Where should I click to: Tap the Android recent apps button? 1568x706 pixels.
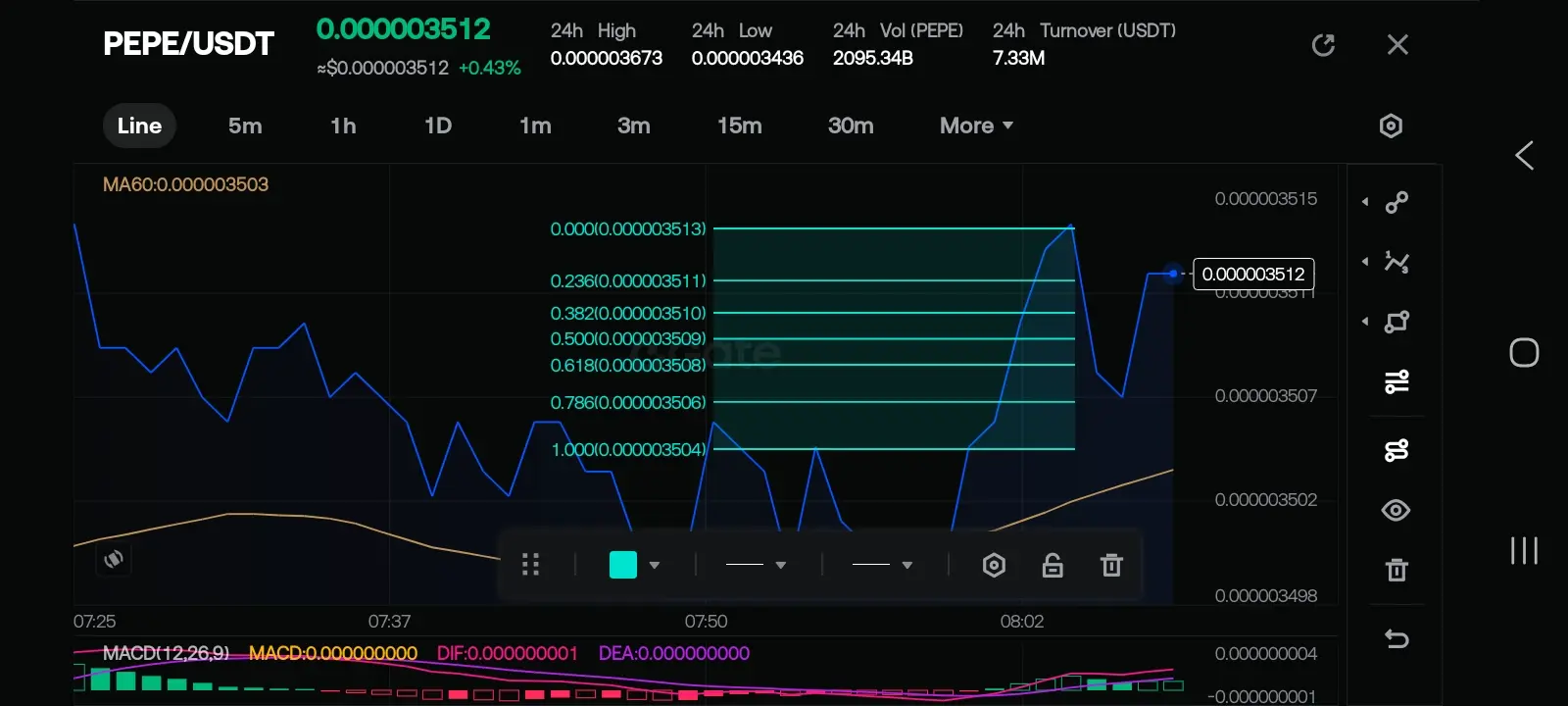click(1524, 550)
